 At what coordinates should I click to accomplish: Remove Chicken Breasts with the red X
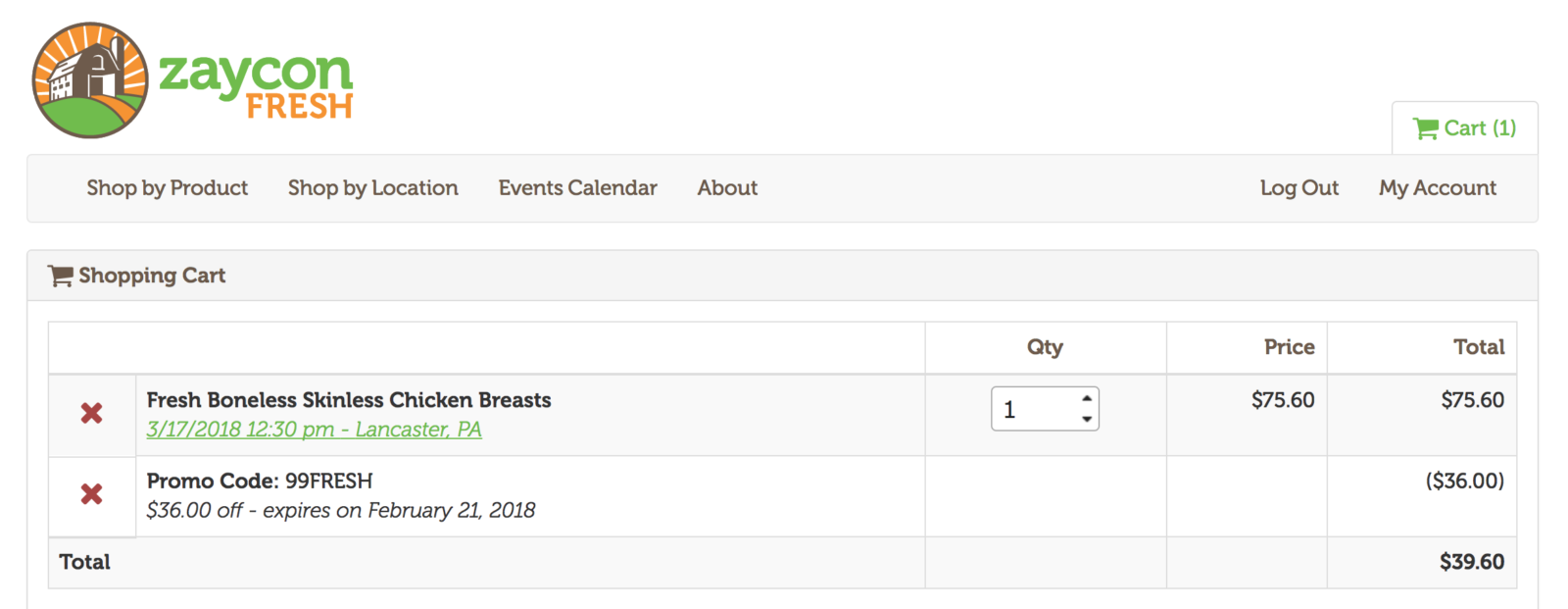91,413
